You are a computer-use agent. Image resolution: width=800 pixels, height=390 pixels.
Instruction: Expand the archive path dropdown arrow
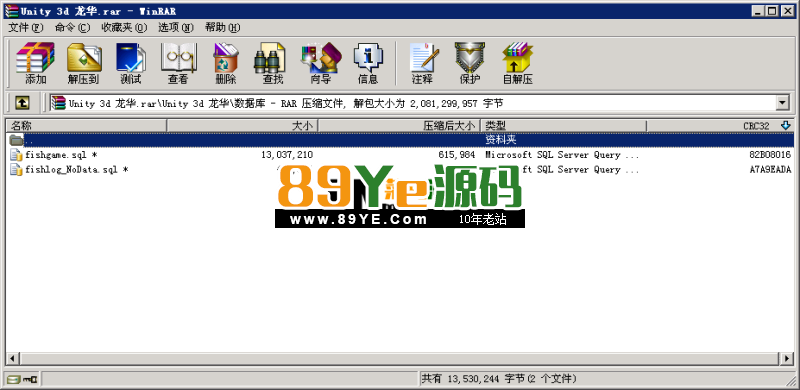(x=782, y=104)
